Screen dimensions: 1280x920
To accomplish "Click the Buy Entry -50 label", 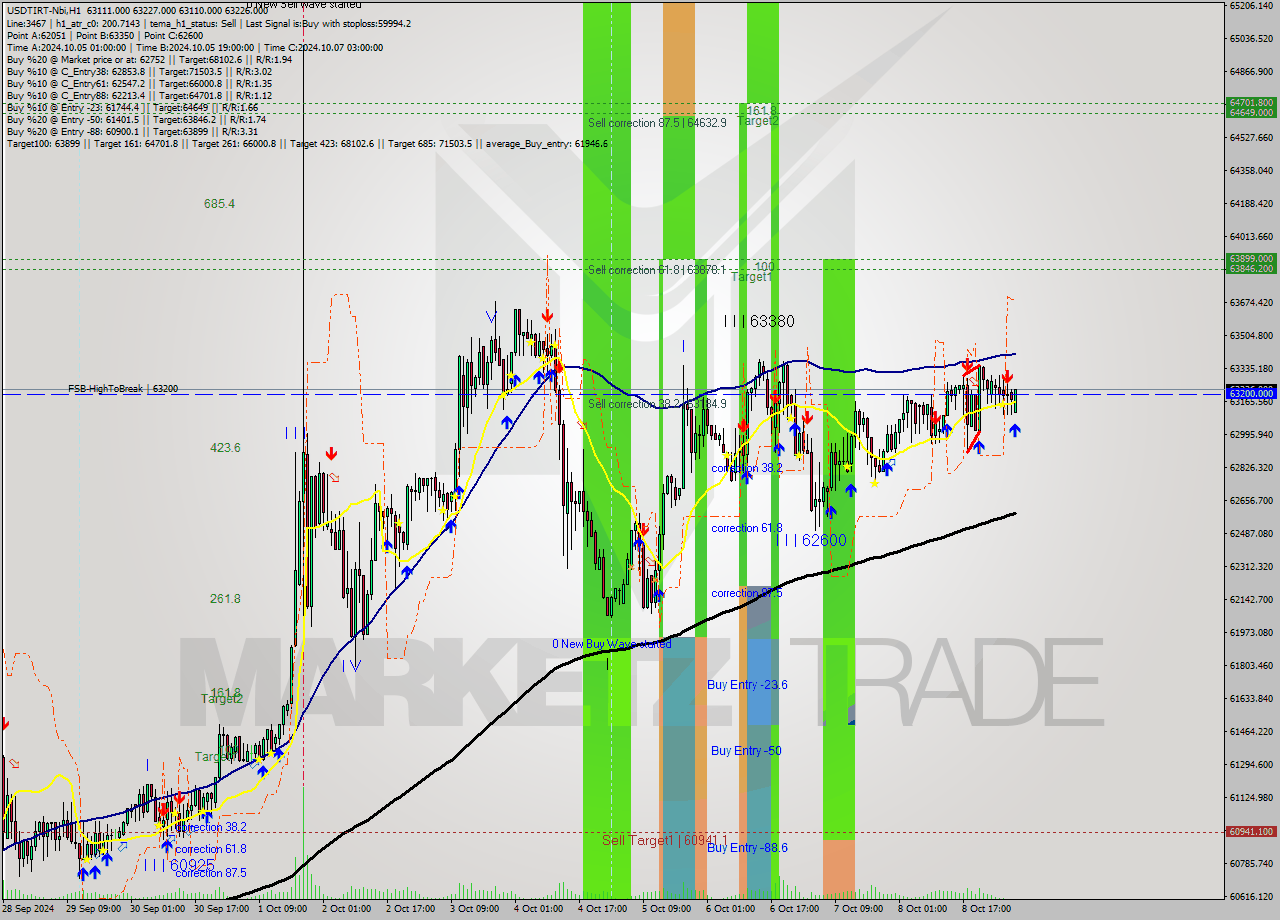I will coord(746,750).
